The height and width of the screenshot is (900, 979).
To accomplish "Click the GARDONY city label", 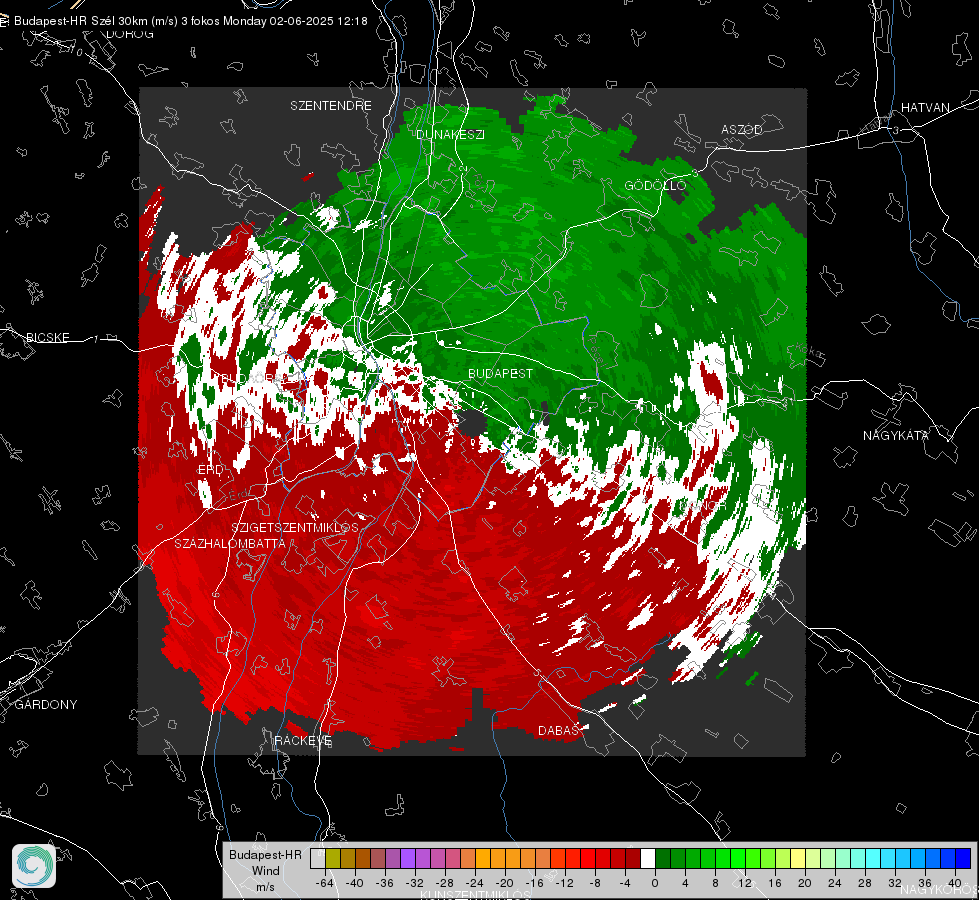I will 46,705.
